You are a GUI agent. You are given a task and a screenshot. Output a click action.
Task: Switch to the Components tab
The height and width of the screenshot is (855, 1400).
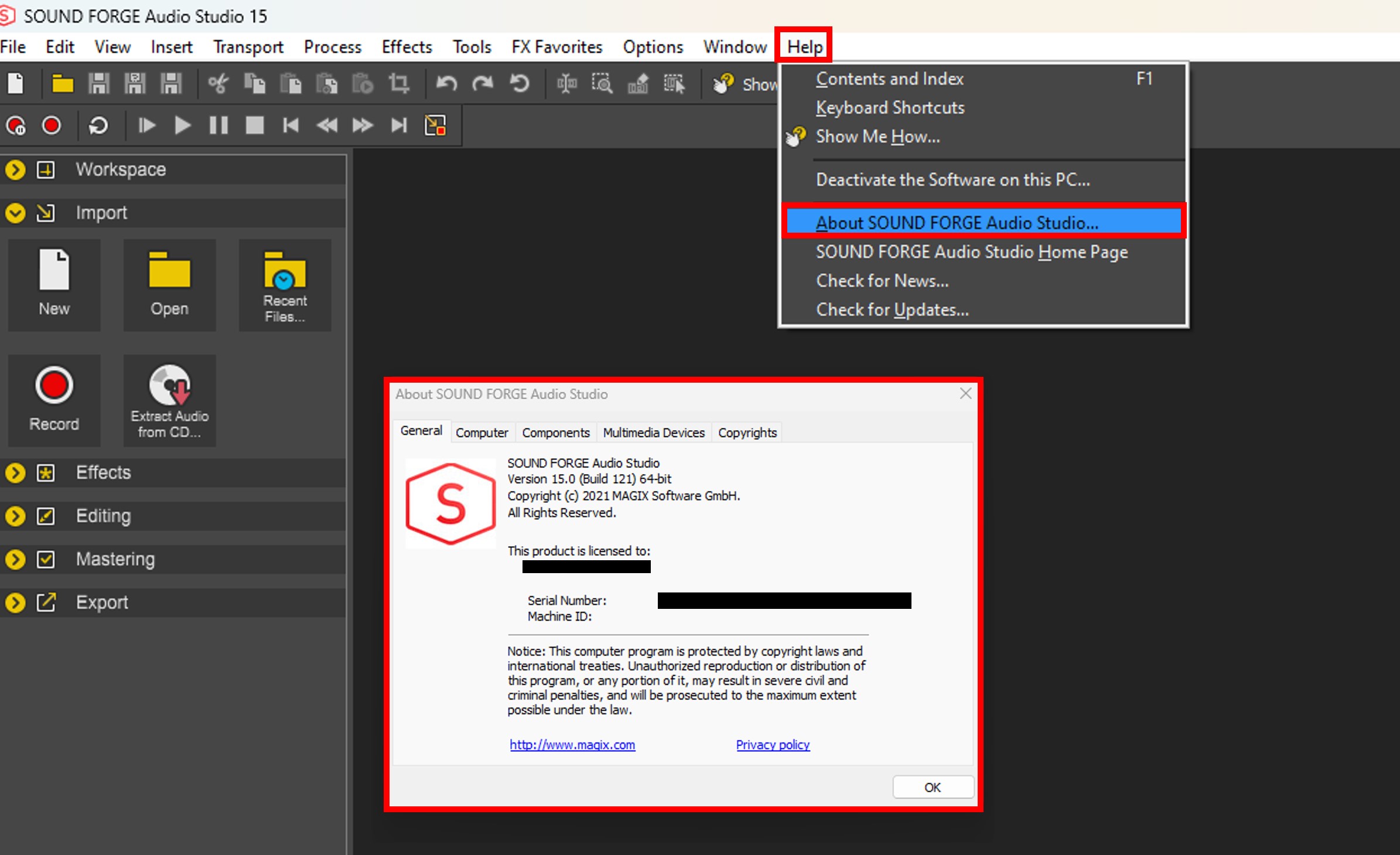point(555,432)
